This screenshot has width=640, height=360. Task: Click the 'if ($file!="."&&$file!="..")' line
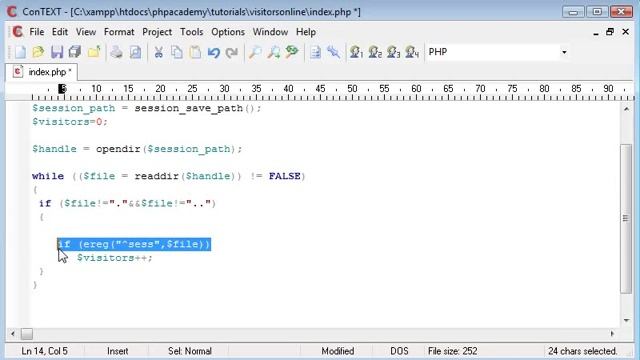coord(127,203)
